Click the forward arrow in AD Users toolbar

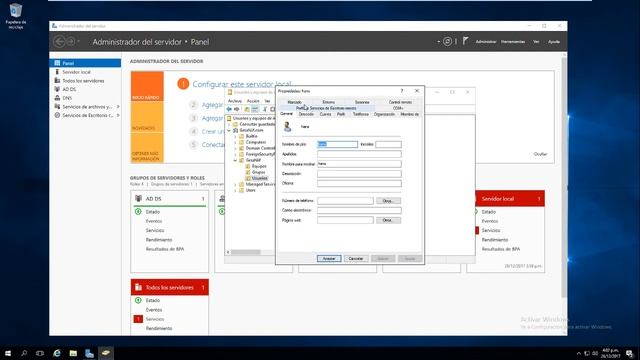[237, 109]
